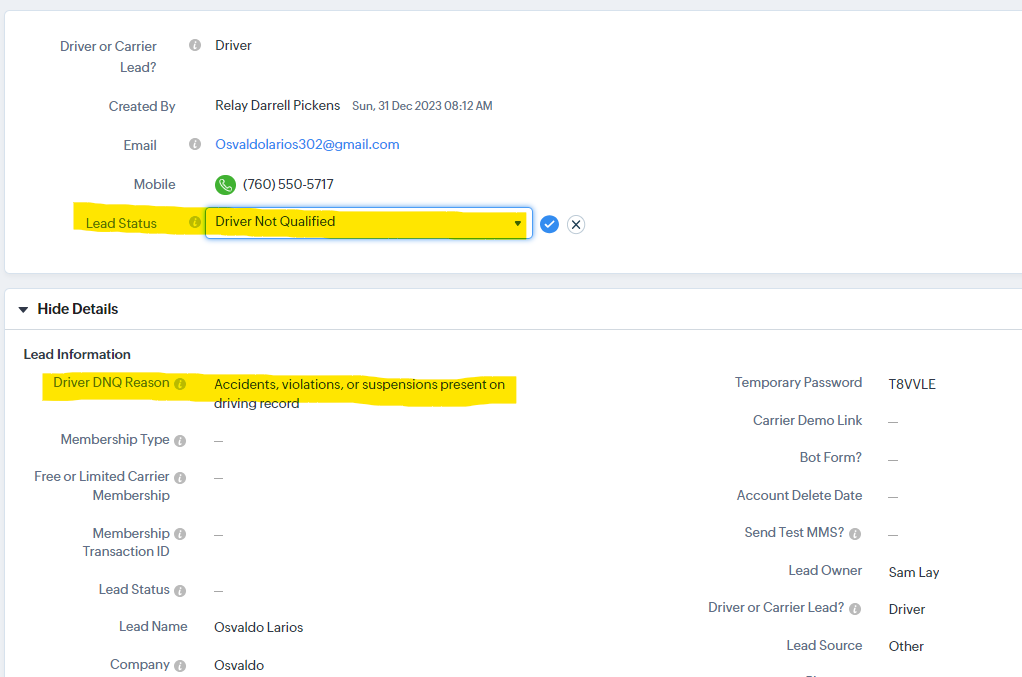This screenshot has width=1022, height=677.
Task: Cancel Lead Status edit with X icon
Action: [x=576, y=224]
